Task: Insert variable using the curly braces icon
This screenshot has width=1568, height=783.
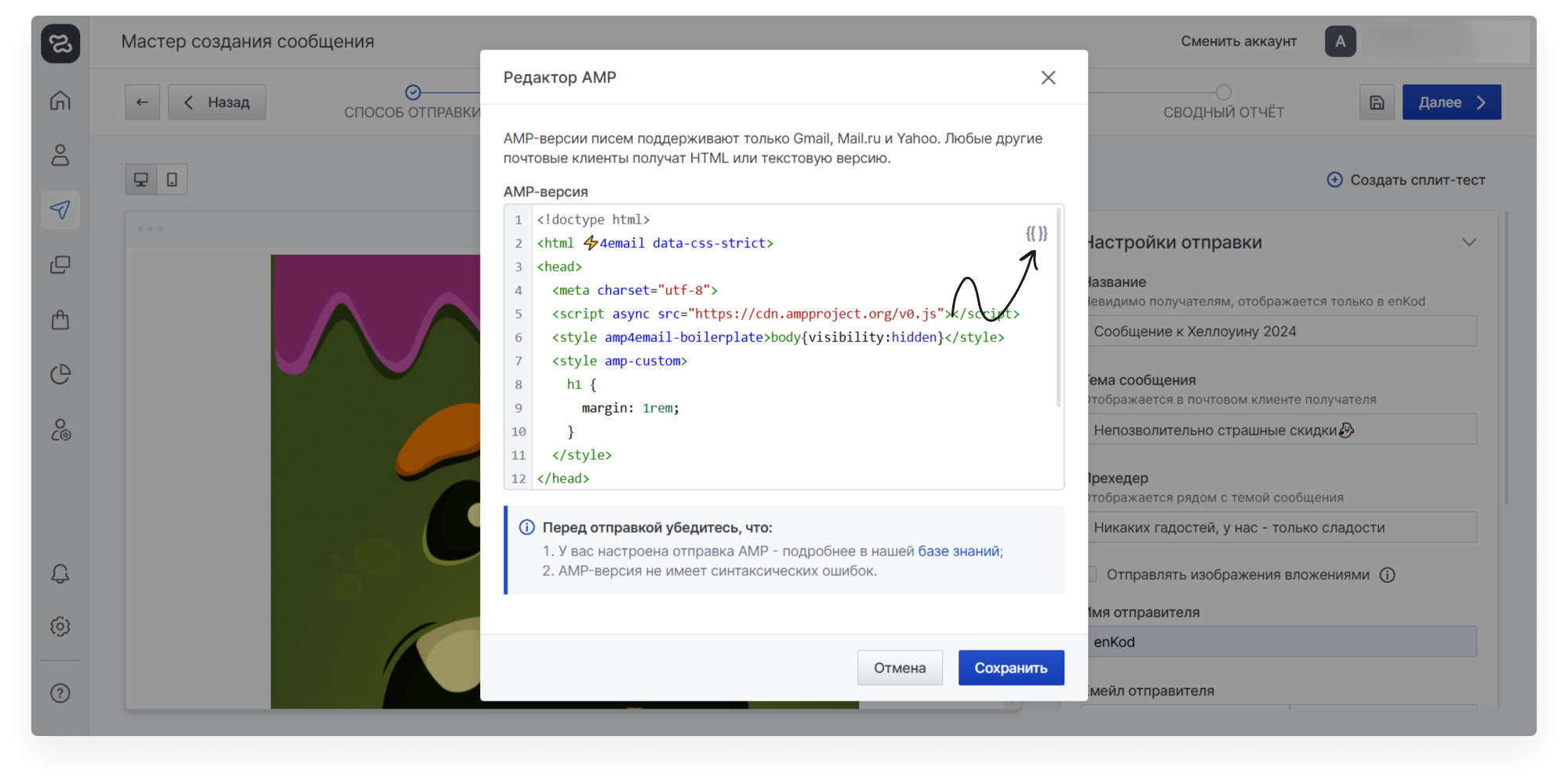Action: pos(1036,234)
